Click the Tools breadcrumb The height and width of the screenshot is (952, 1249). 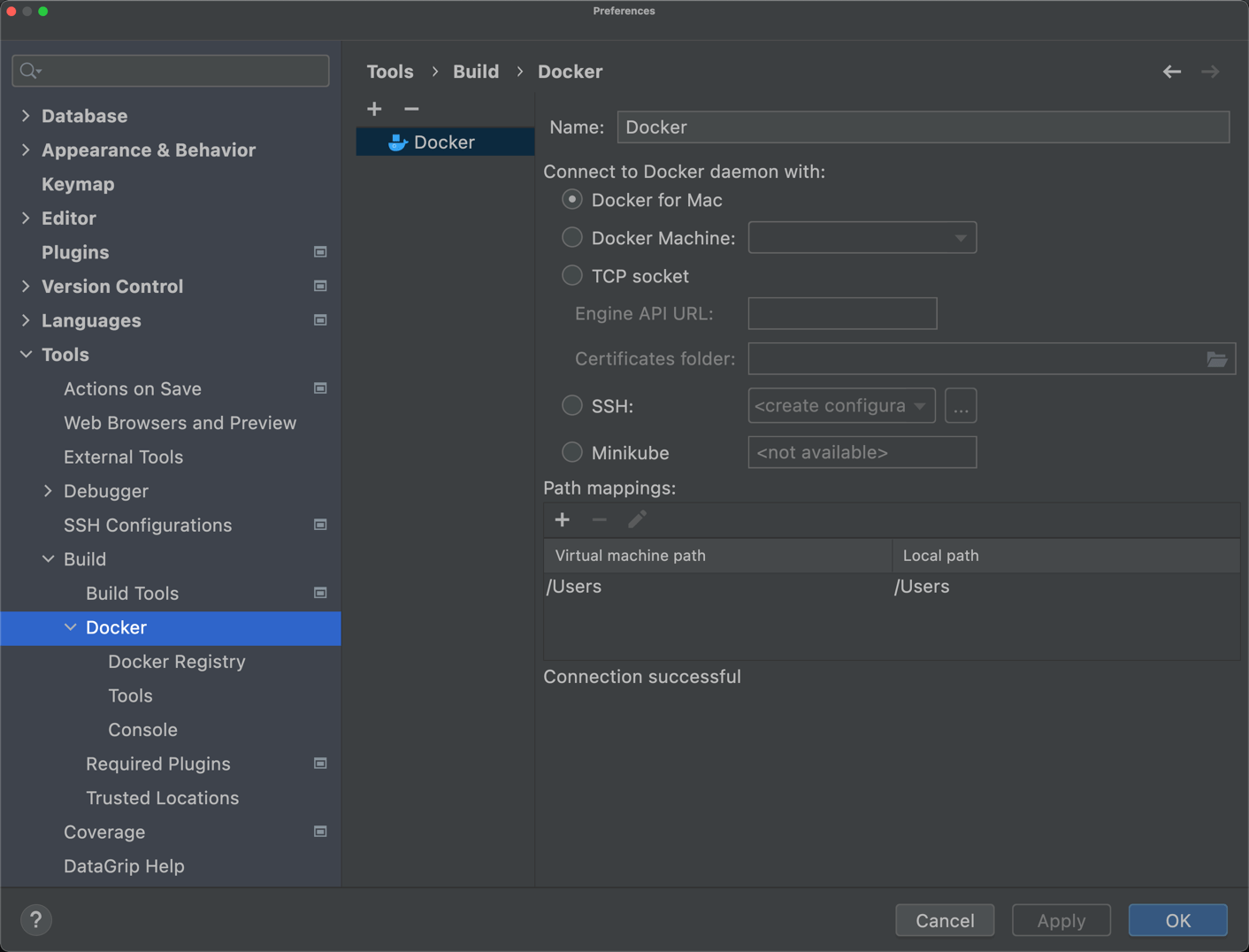click(390, 71)
